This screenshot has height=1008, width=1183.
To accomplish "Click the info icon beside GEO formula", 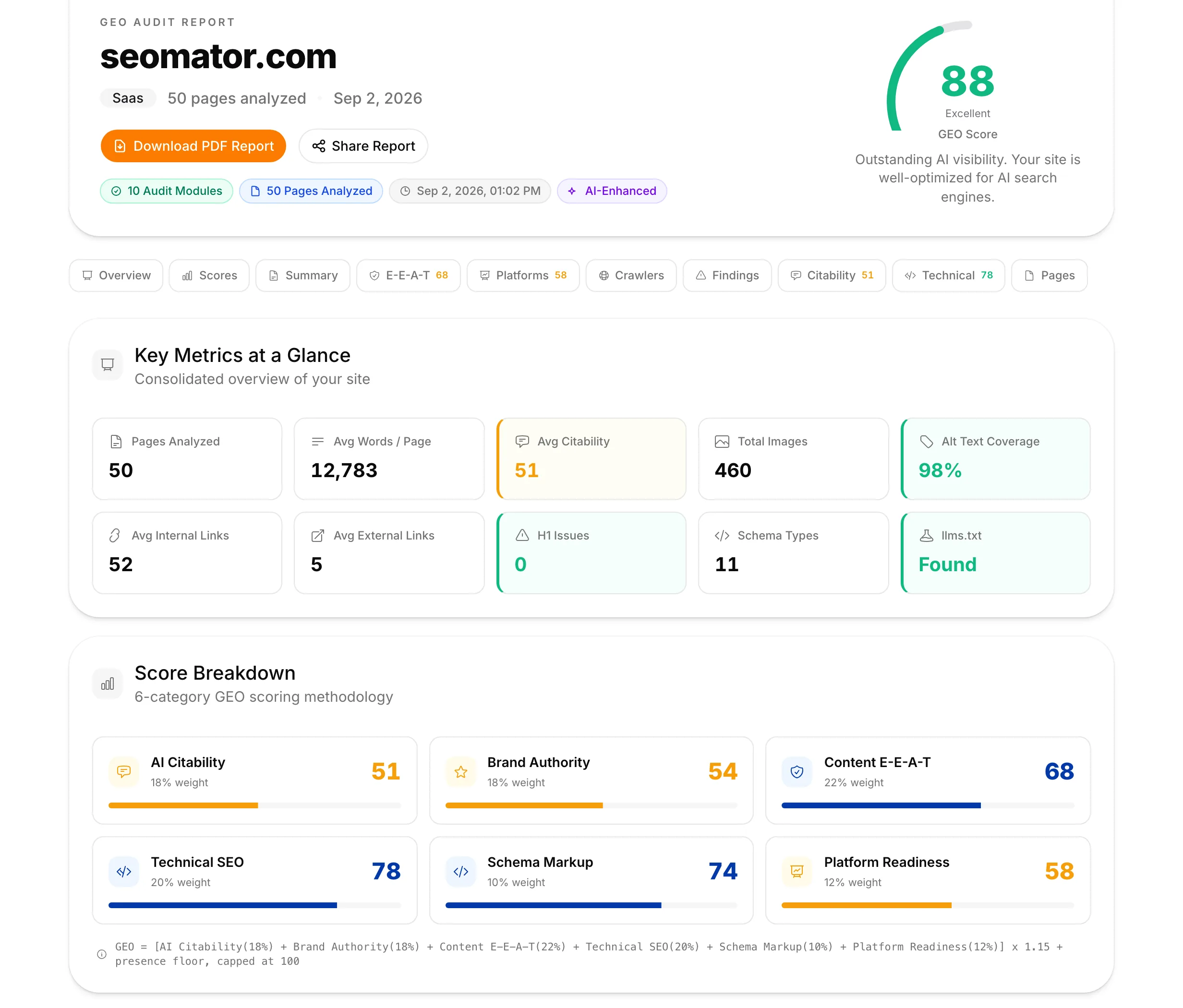I will (x=102, y=954).
